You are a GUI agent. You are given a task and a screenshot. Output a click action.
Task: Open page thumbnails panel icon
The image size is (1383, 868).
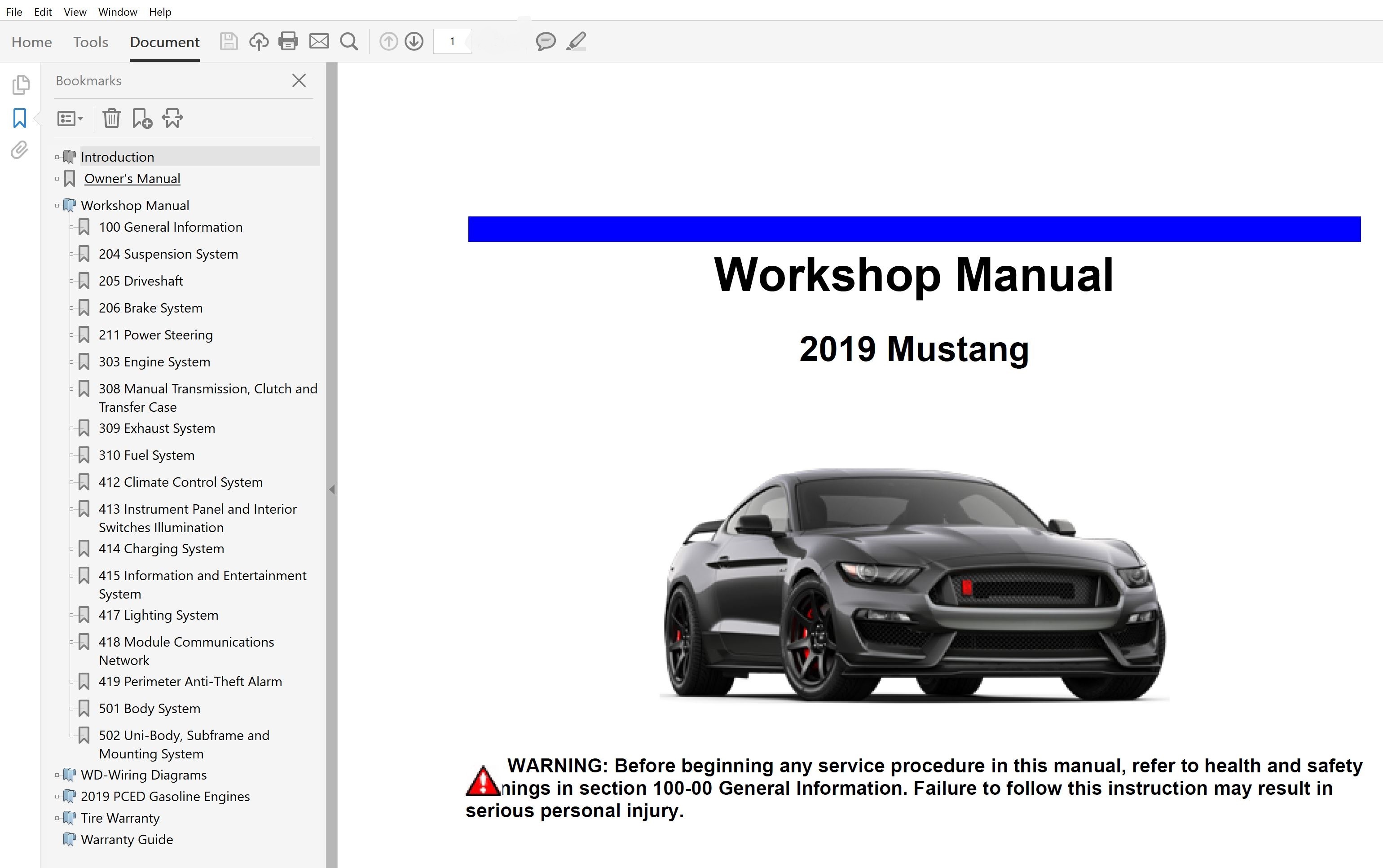tap(21, 85)
